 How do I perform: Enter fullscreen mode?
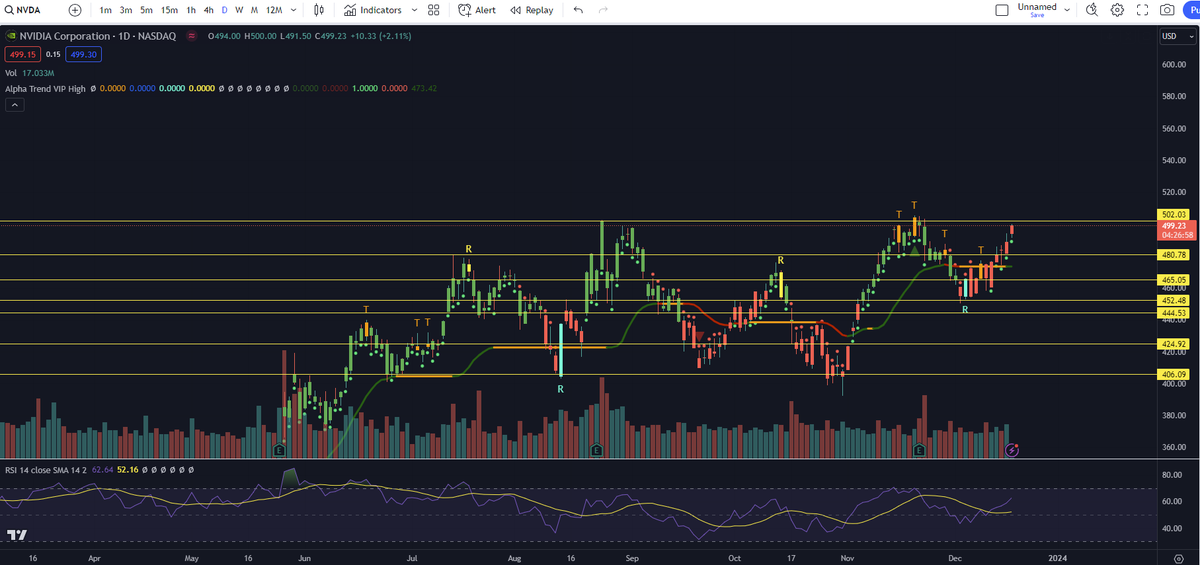click(x=1142, y=10)
